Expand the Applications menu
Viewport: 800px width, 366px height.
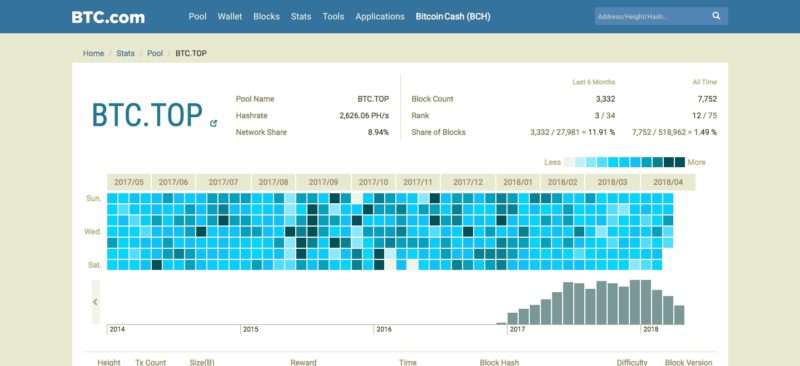pos(380,16)
